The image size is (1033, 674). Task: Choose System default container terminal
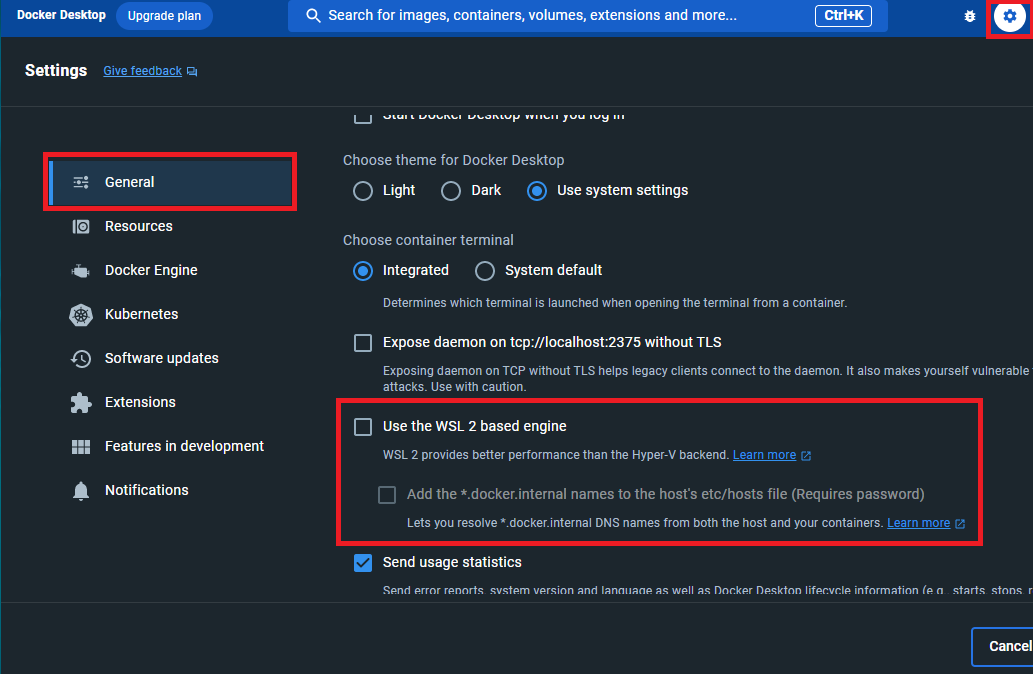click(x=485, y=271)
